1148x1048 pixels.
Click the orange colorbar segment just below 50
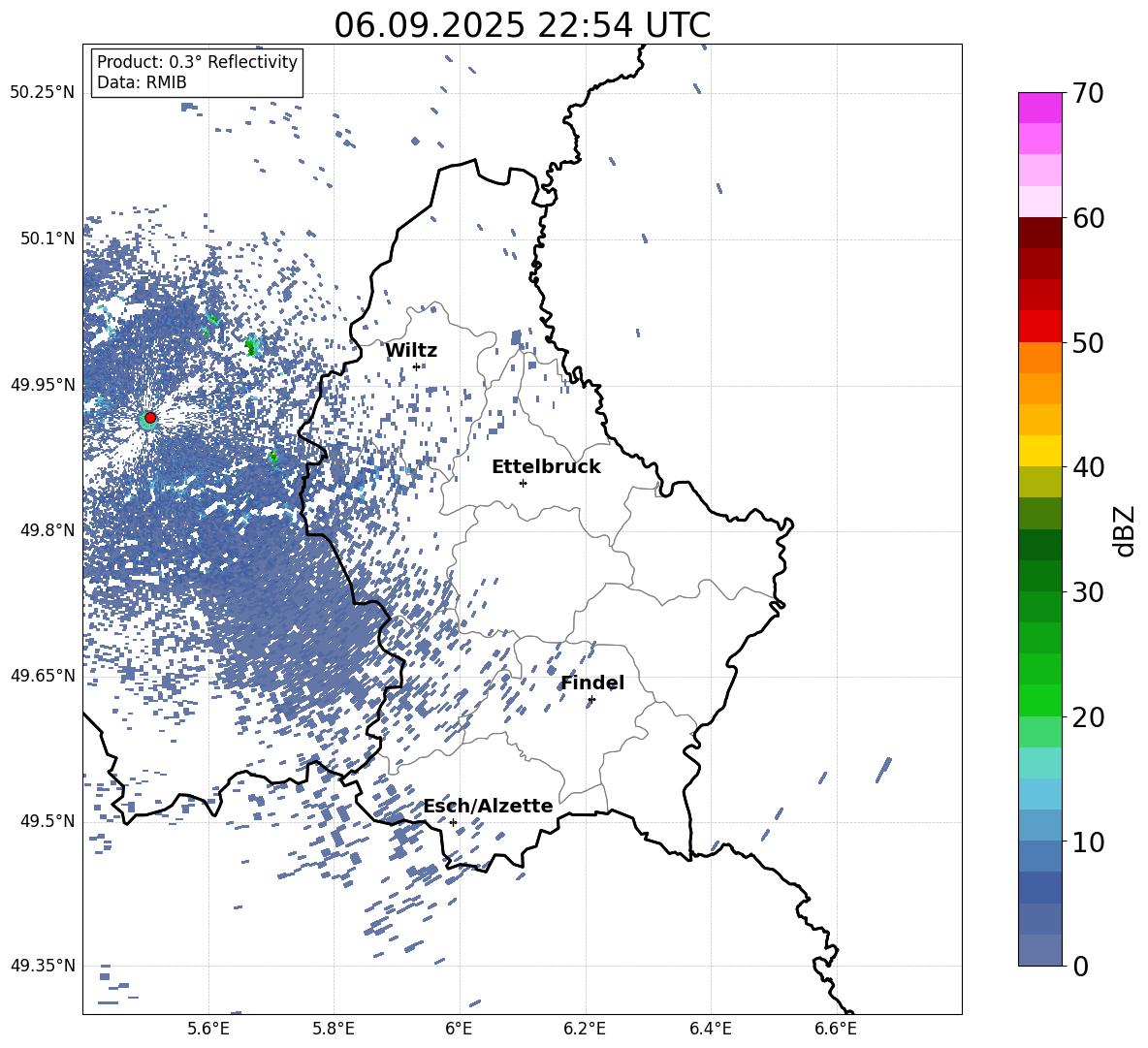(1039, 358)
